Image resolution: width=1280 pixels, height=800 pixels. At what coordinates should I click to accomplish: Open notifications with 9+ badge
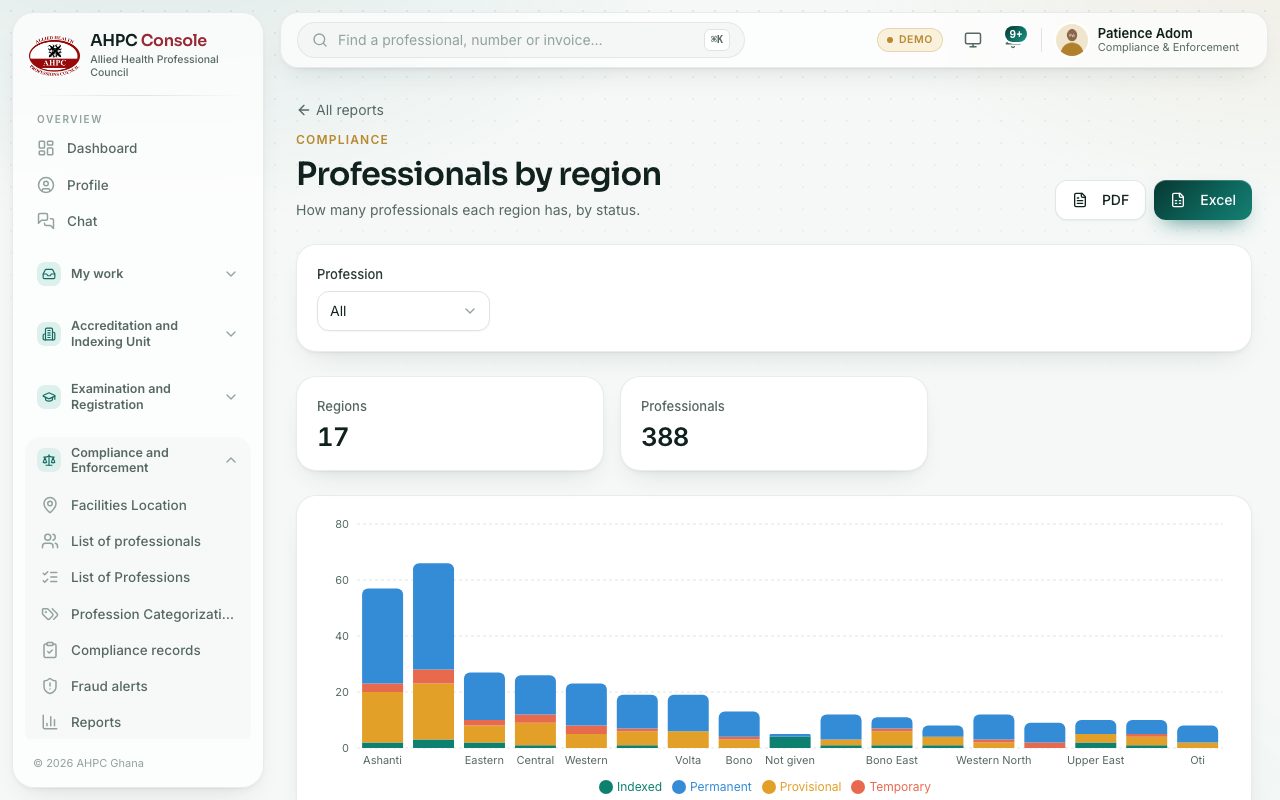1014,38
